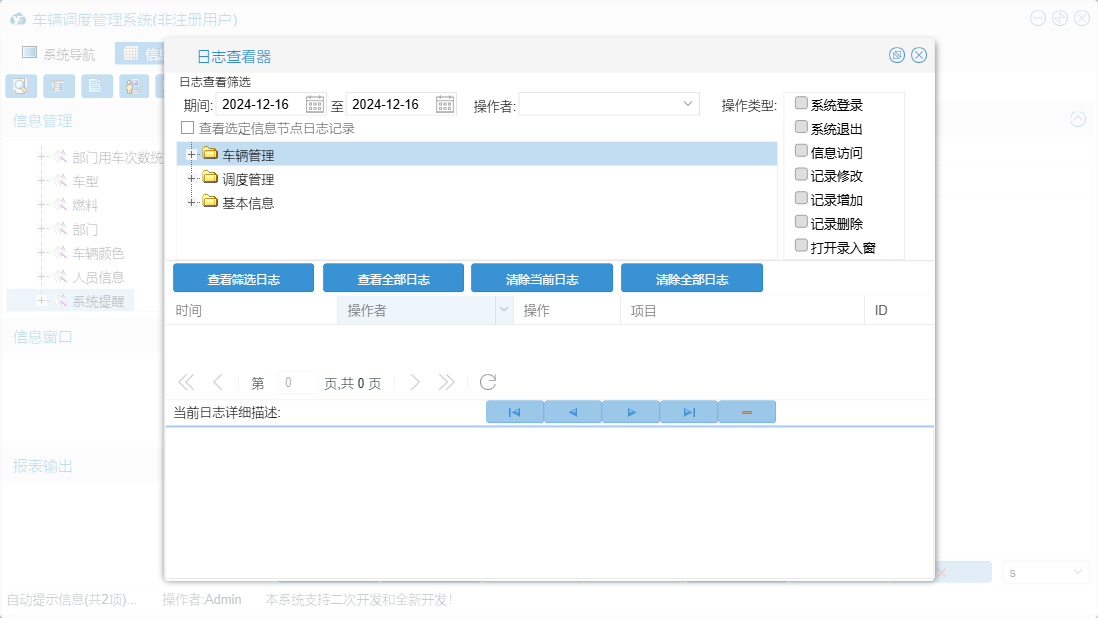Expand the 车辆管理 tree node
This screenshot has width=1098, height=618.
(190, 154)
